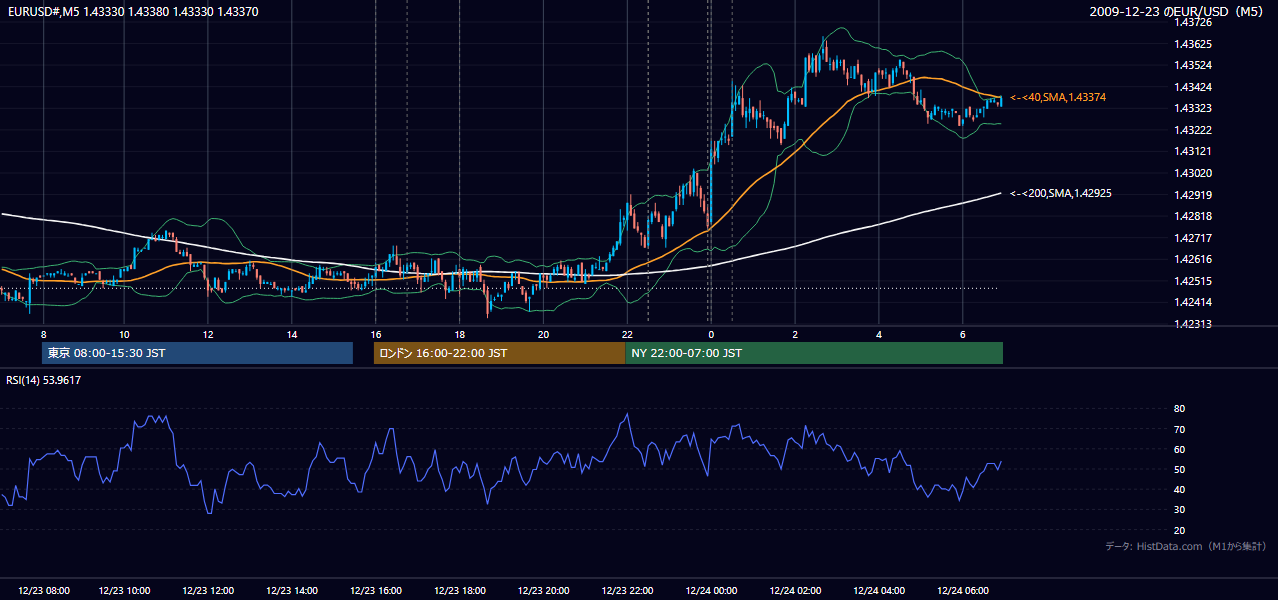The image size is (1278, 600).
Task: Click the ロンドン 16:00-22:00 JST session bar
Action: click(x=499, y=353)
